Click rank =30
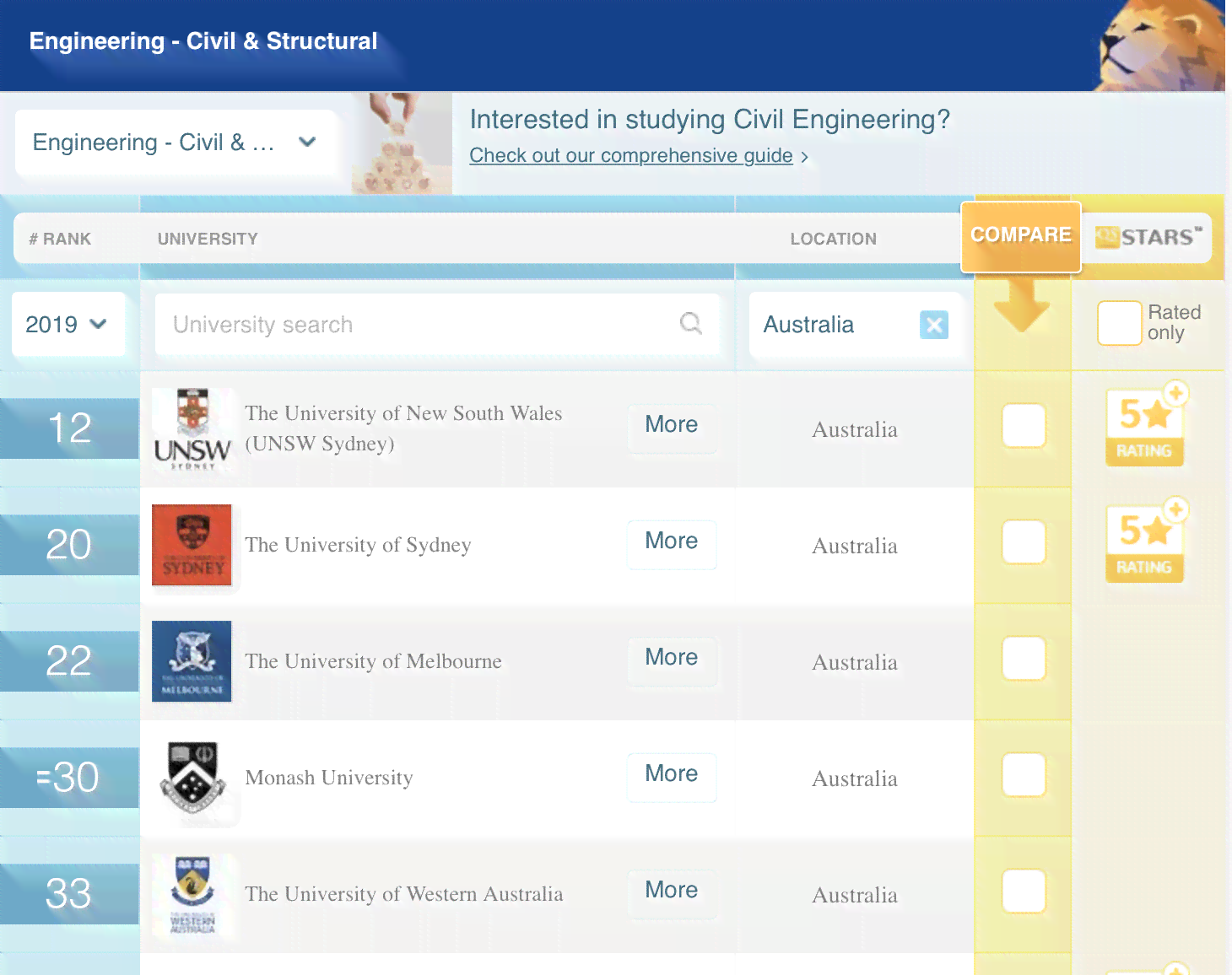This screenshot has height=975, width=1232. (x=69, y=778)
